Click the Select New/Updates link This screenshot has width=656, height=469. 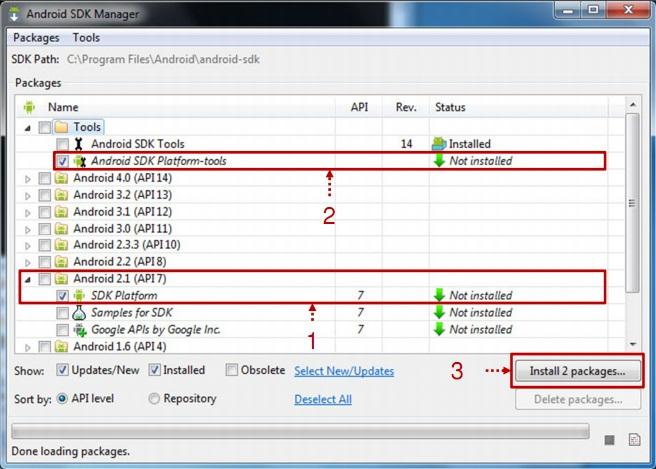click(x=344, y=371)
